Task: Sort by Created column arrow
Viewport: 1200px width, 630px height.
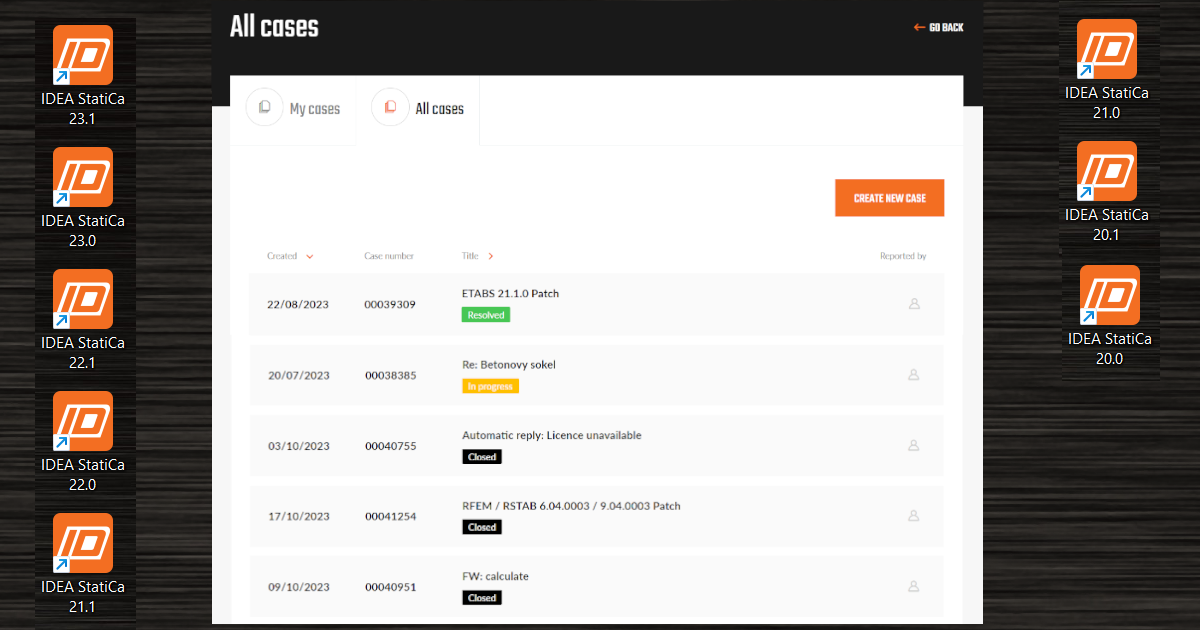Action: pyautogui.click(x=310, y=257)
